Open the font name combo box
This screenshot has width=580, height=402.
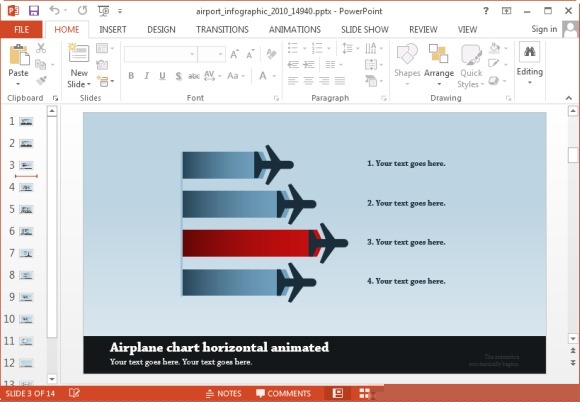[160, 54]
